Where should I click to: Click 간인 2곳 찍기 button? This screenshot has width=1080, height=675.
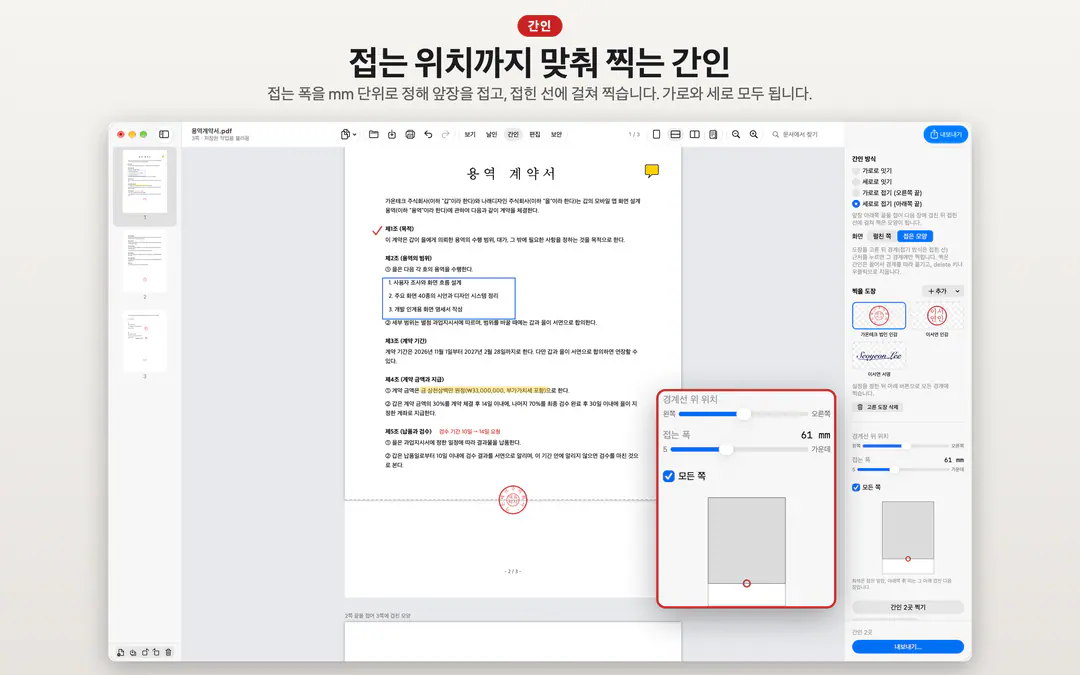(908, 608)
